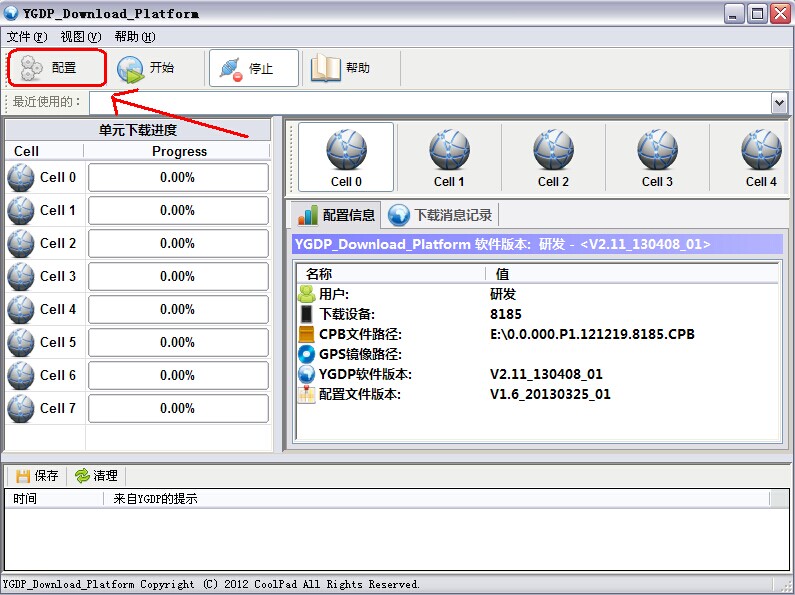
Task: Open the 帮助(H) menu in menu bar
Action: (134, 37)
